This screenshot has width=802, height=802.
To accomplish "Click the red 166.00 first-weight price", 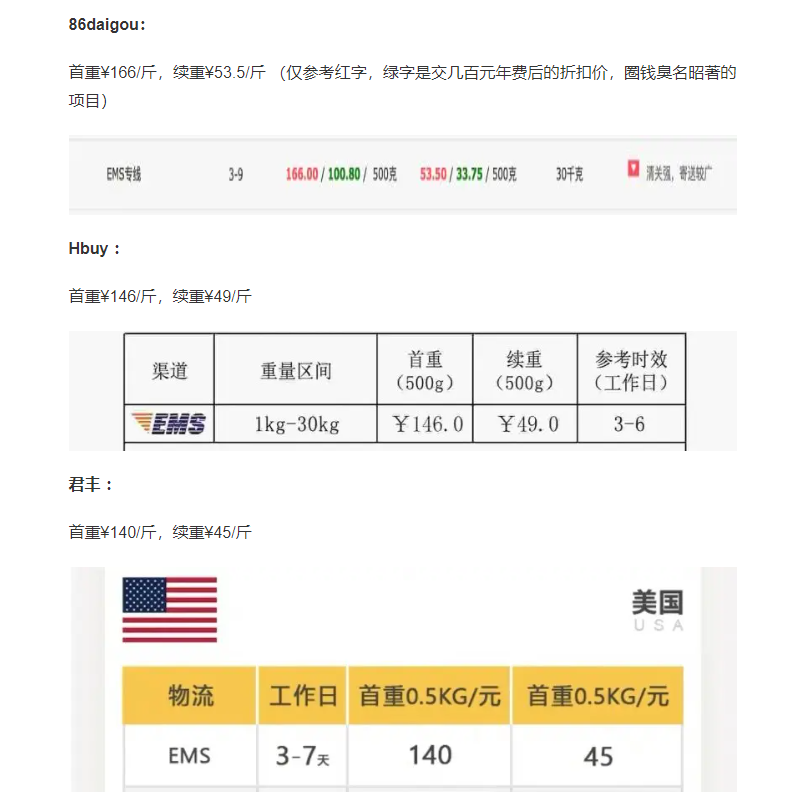I will click(x=302, y=174).
